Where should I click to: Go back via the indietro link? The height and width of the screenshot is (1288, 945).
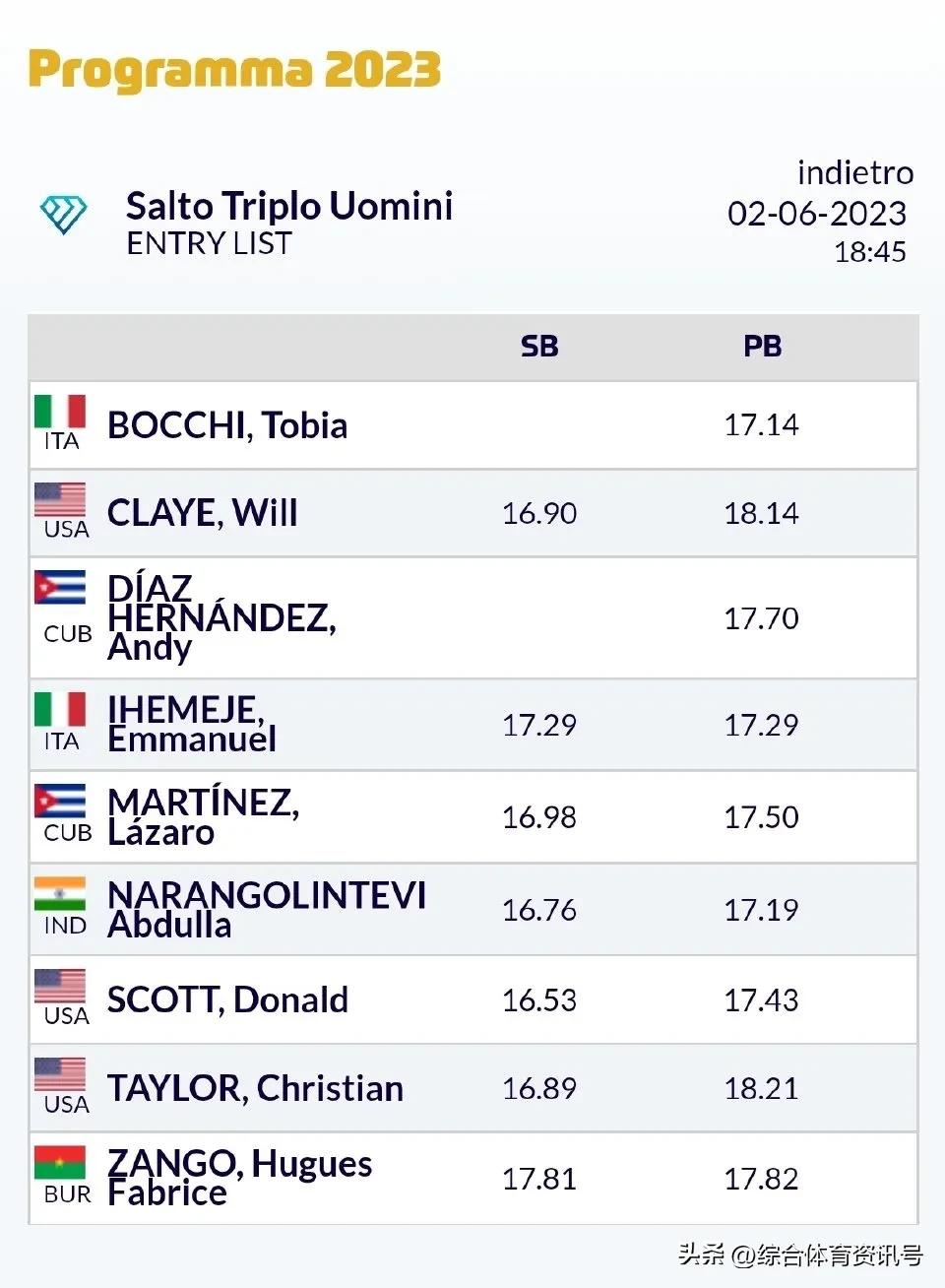pyautogui.click(x=854, y=173)
